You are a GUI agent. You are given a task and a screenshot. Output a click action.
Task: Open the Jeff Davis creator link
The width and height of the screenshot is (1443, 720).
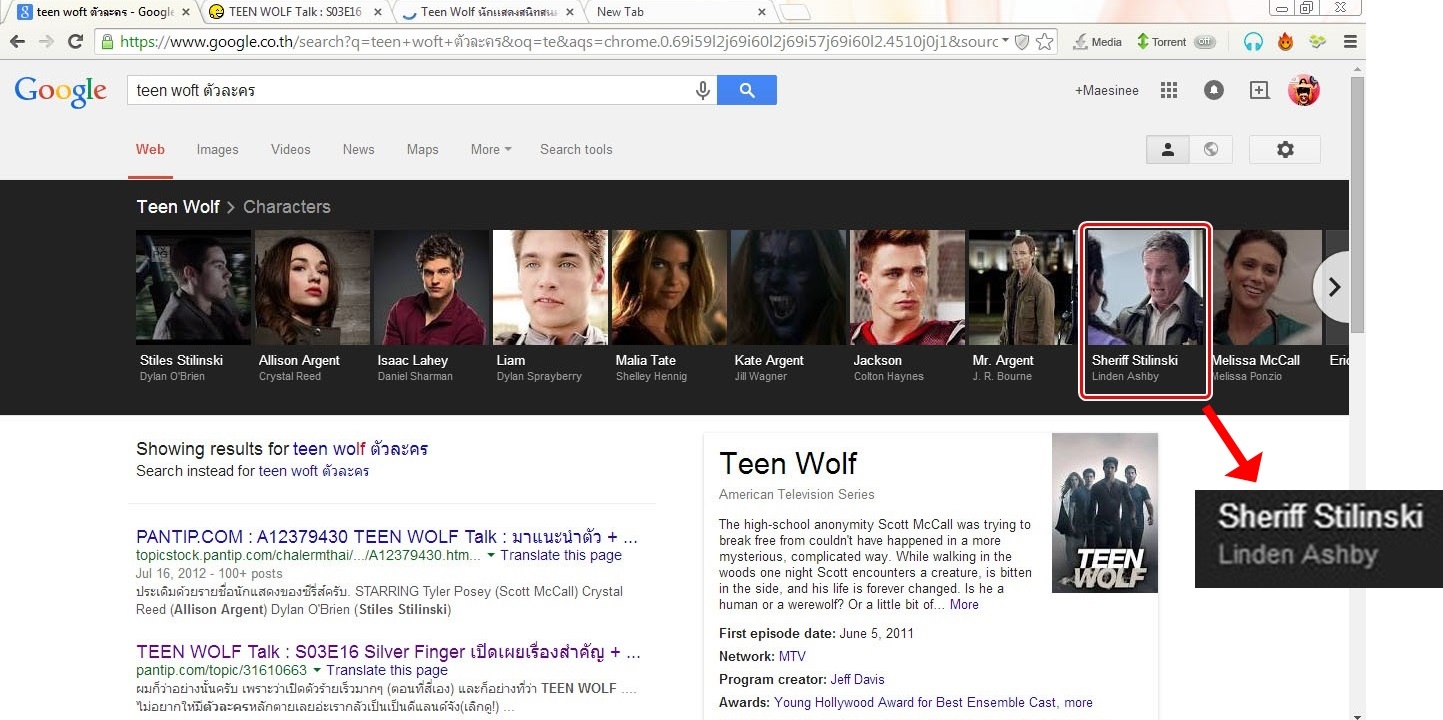coord(857,679)
